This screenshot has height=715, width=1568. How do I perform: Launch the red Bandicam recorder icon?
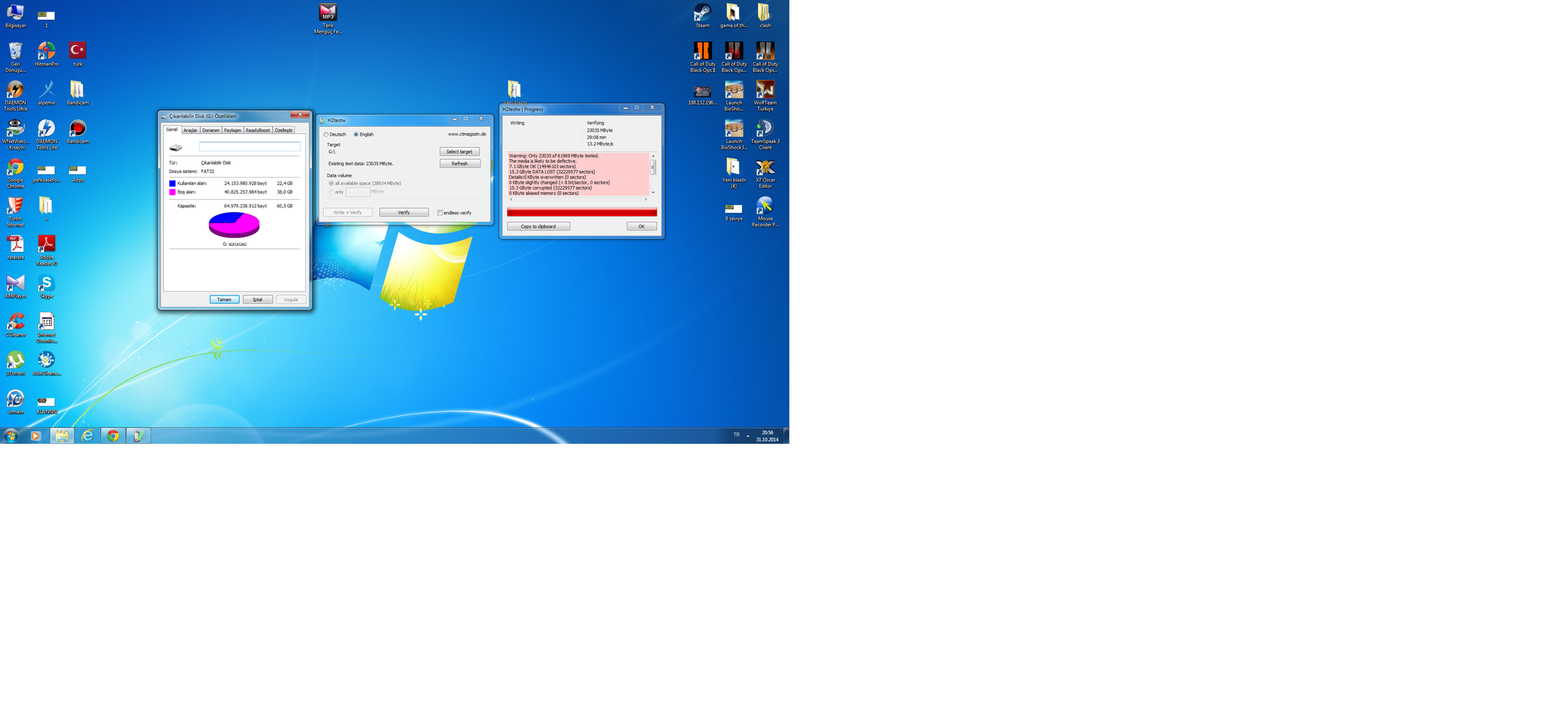77,131
